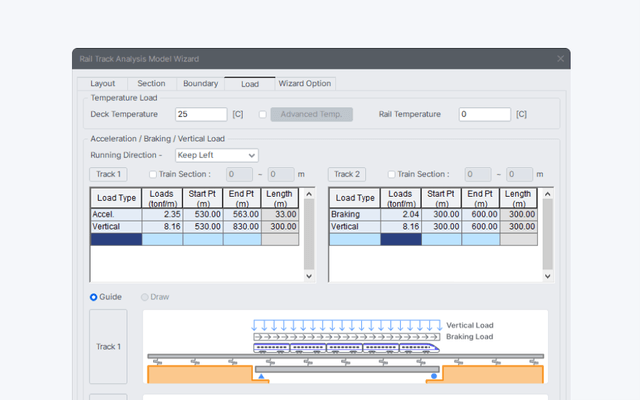Open the Section tab
This screenshot has height=400, width=640.
151,84
